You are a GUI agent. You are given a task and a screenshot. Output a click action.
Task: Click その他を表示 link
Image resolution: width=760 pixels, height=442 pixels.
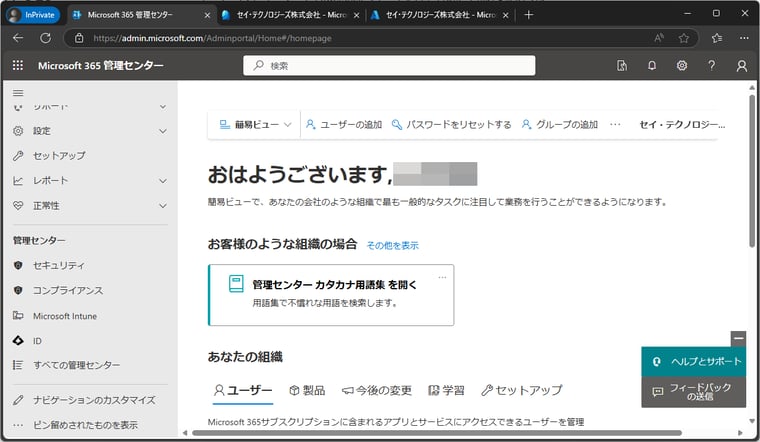[x=393, y=245]
